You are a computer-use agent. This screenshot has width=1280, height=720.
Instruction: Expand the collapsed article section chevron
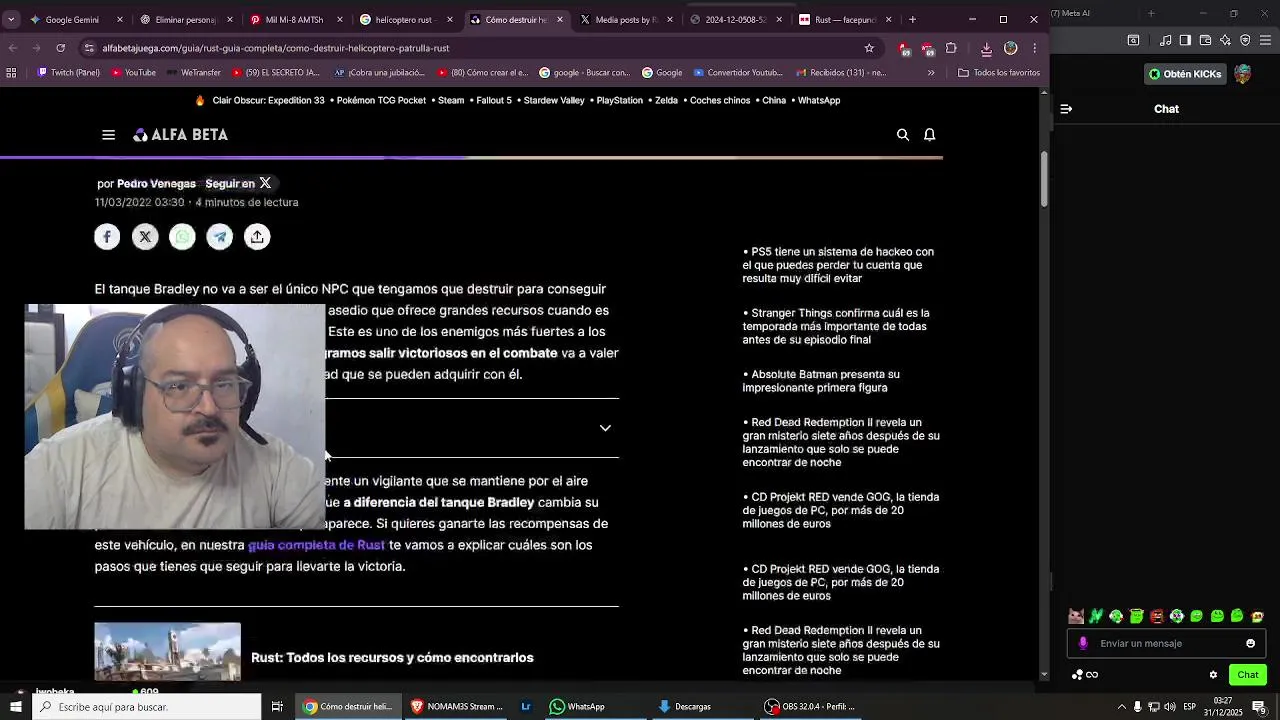coord(605,428)
